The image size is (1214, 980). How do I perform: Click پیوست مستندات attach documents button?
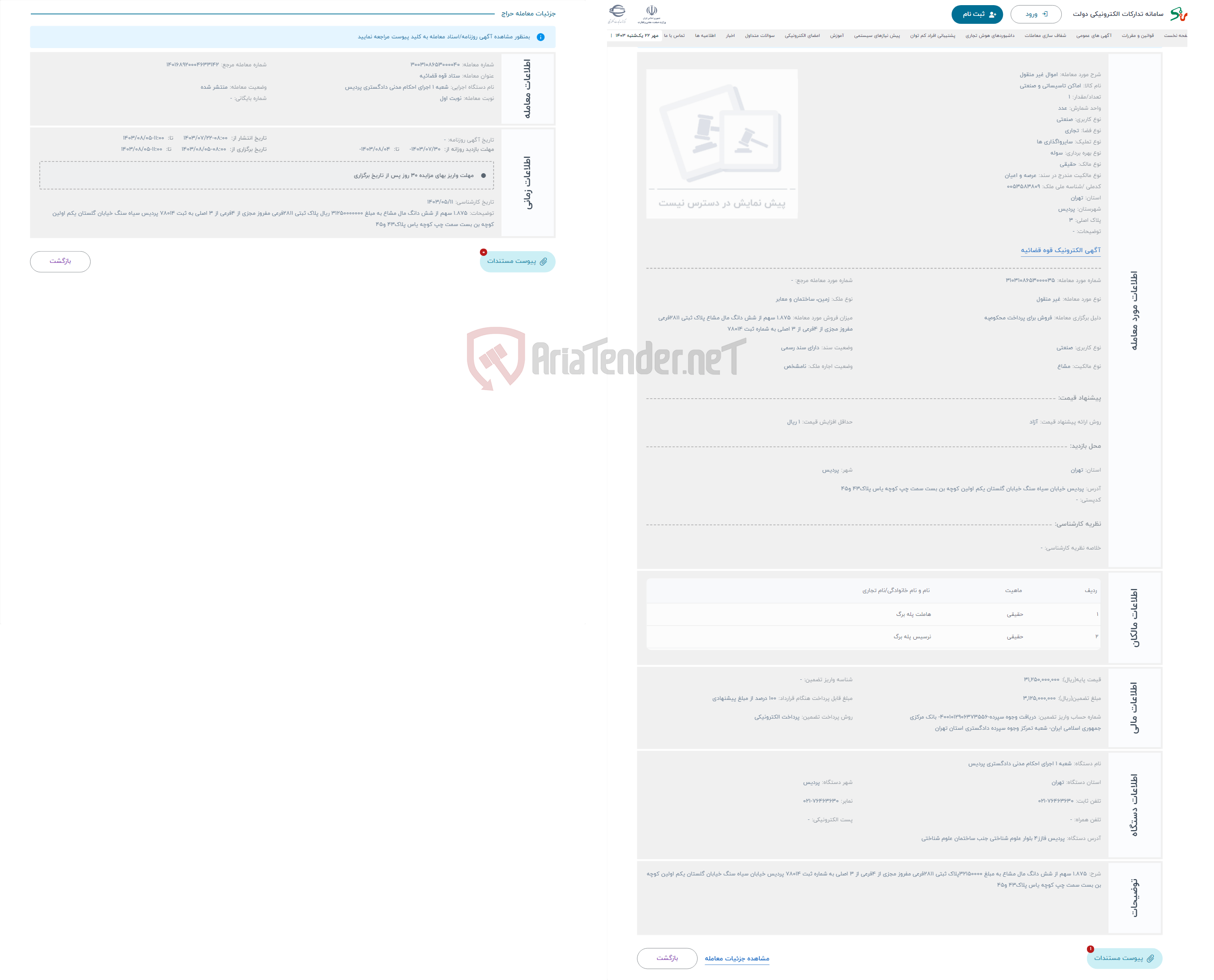[x=515, y=262]
